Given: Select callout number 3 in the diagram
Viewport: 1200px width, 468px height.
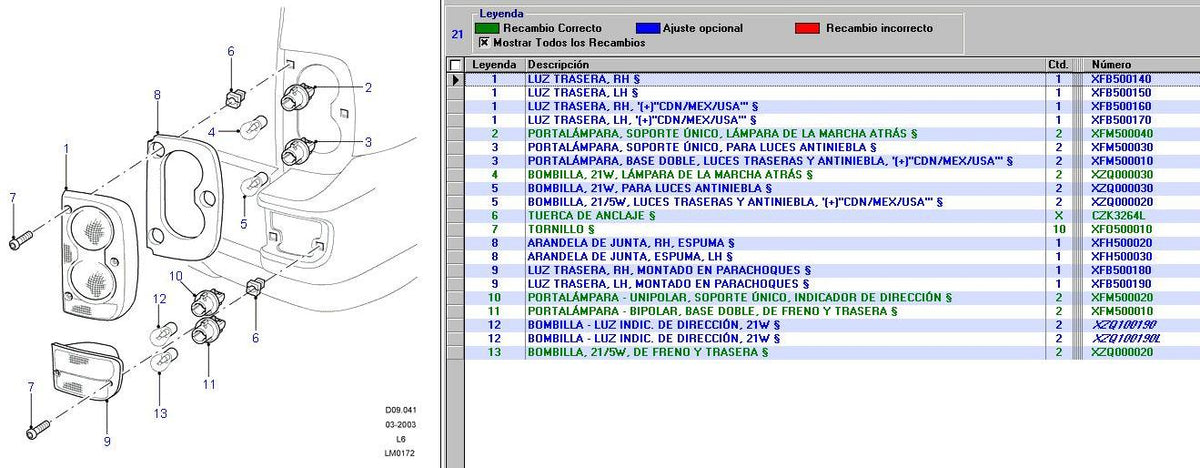Looking at the screenshot, I should point(368,142).
